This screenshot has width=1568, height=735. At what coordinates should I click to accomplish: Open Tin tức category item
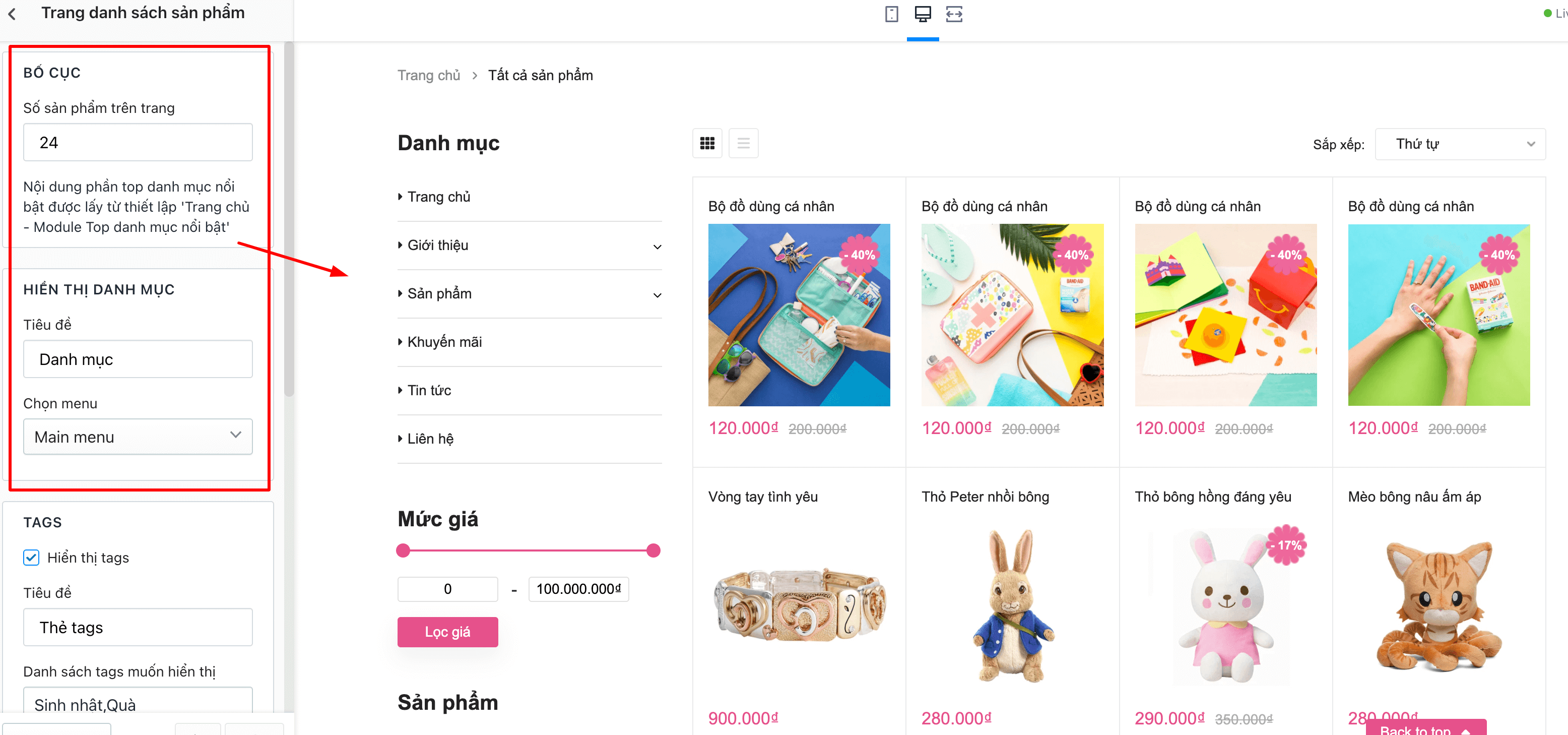click(x=429, y=390)
